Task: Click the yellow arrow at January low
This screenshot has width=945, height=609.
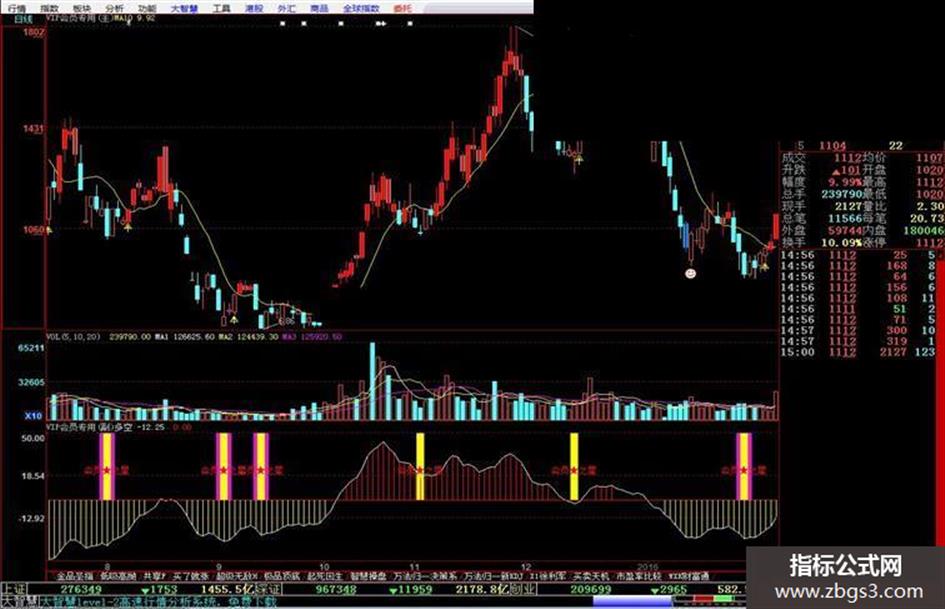Action: click(764, 266)
